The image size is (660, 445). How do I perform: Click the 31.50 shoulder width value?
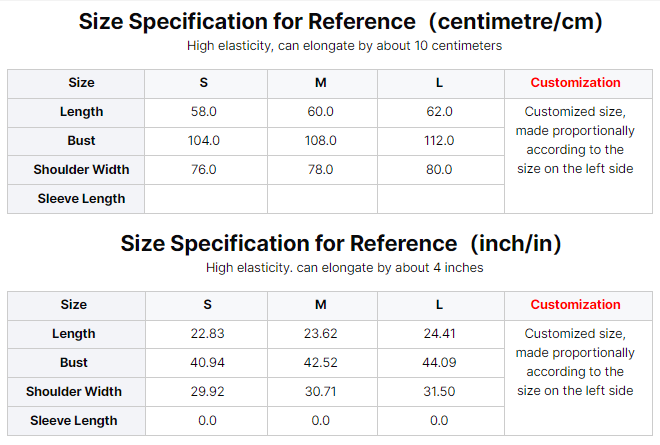pos(439,392)
